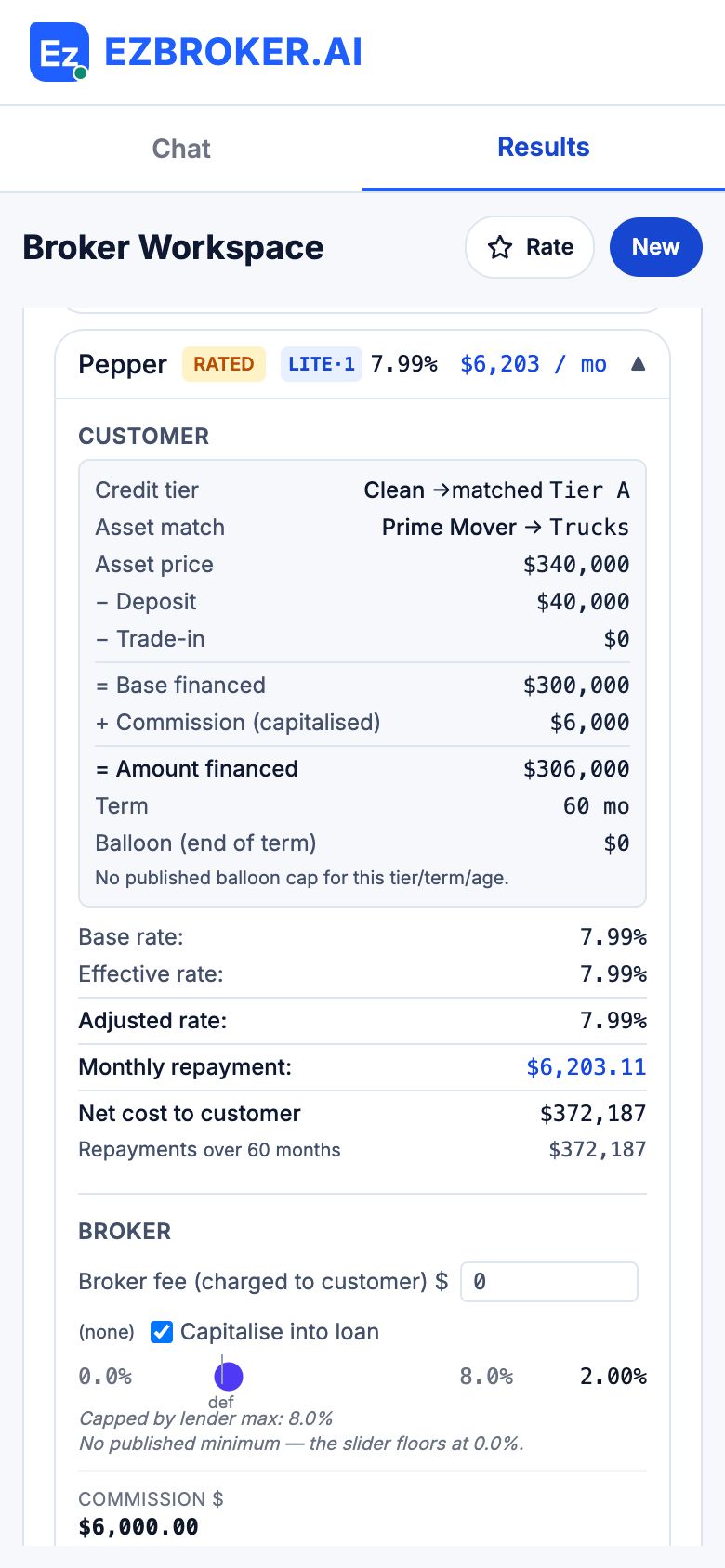Click the star icon in Rate button
Viewport: 725px width, 1568px height.
pyautogui.click(x=500, y=247)
